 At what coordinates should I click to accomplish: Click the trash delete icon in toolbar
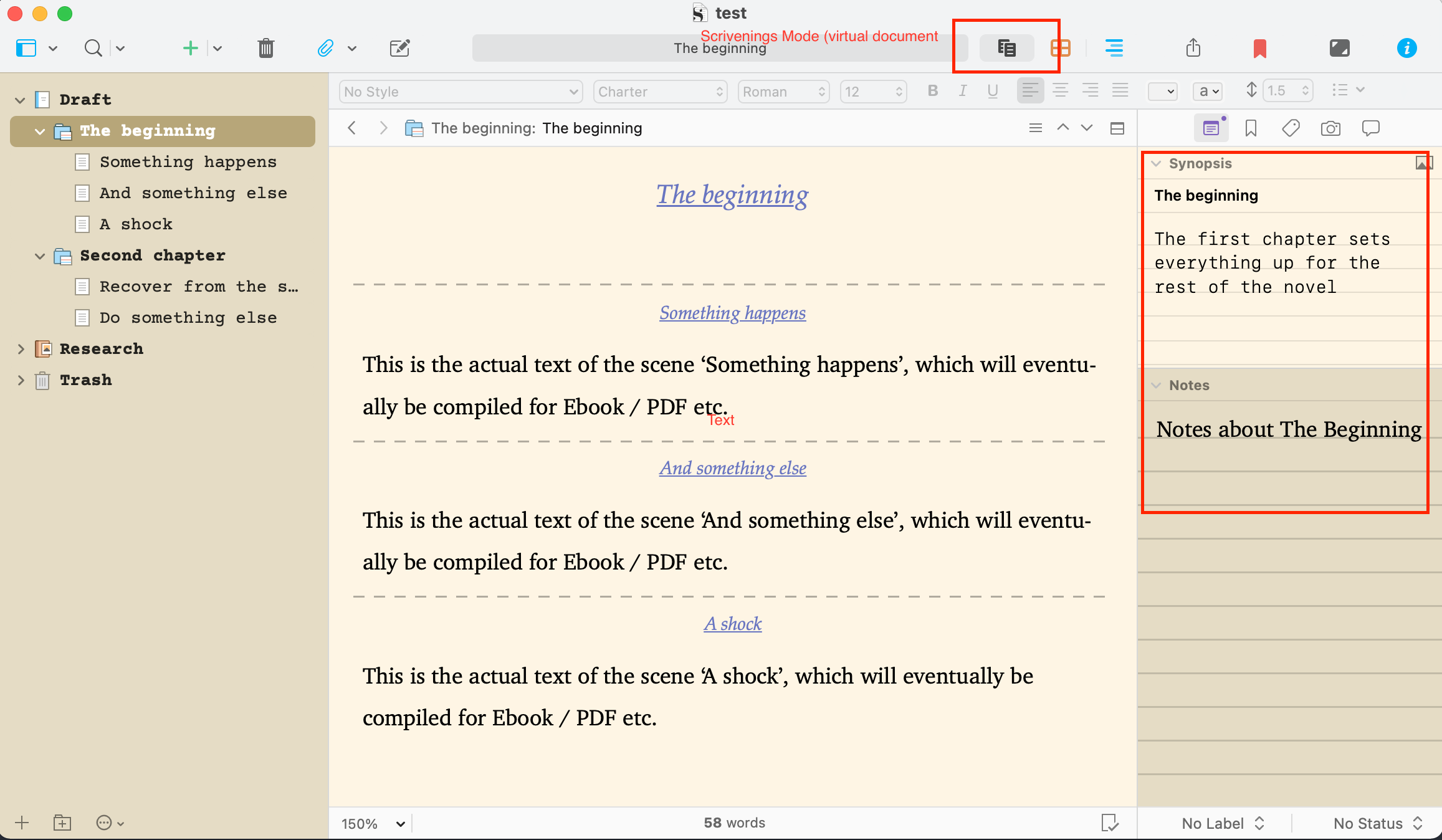[265, 48]
